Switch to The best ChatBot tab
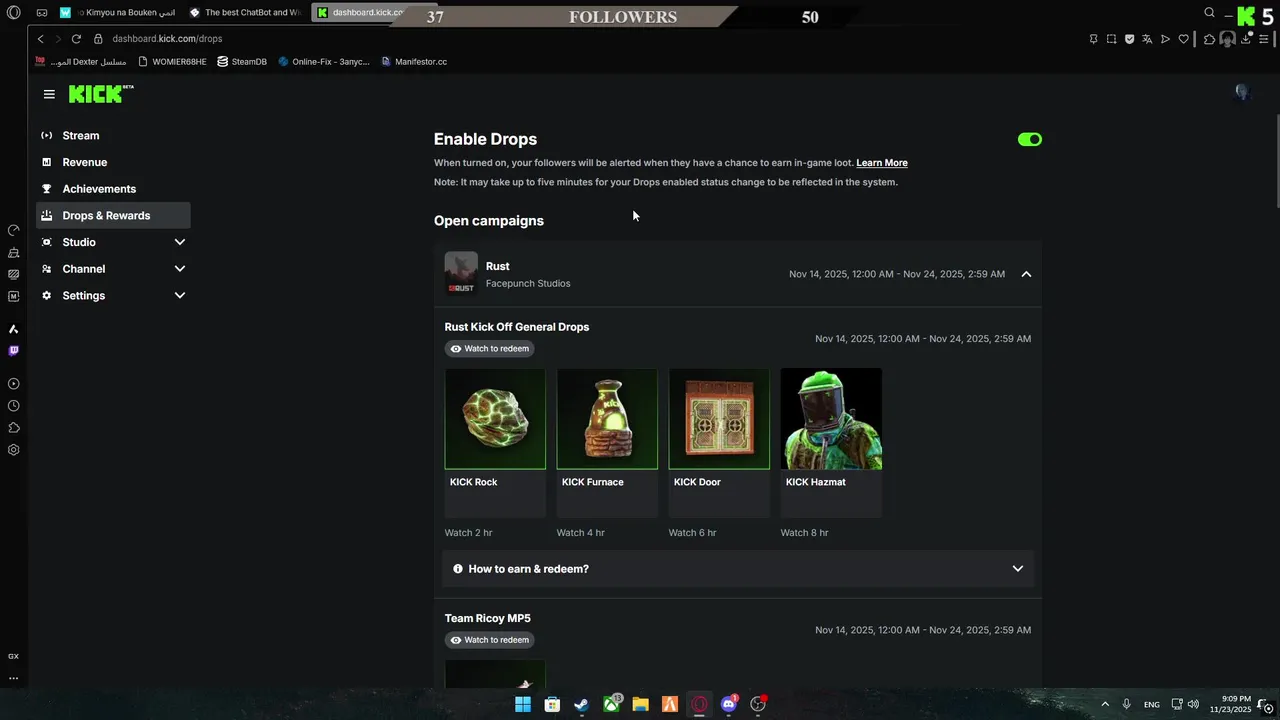The image size is (1280, 720). point(246,13)
